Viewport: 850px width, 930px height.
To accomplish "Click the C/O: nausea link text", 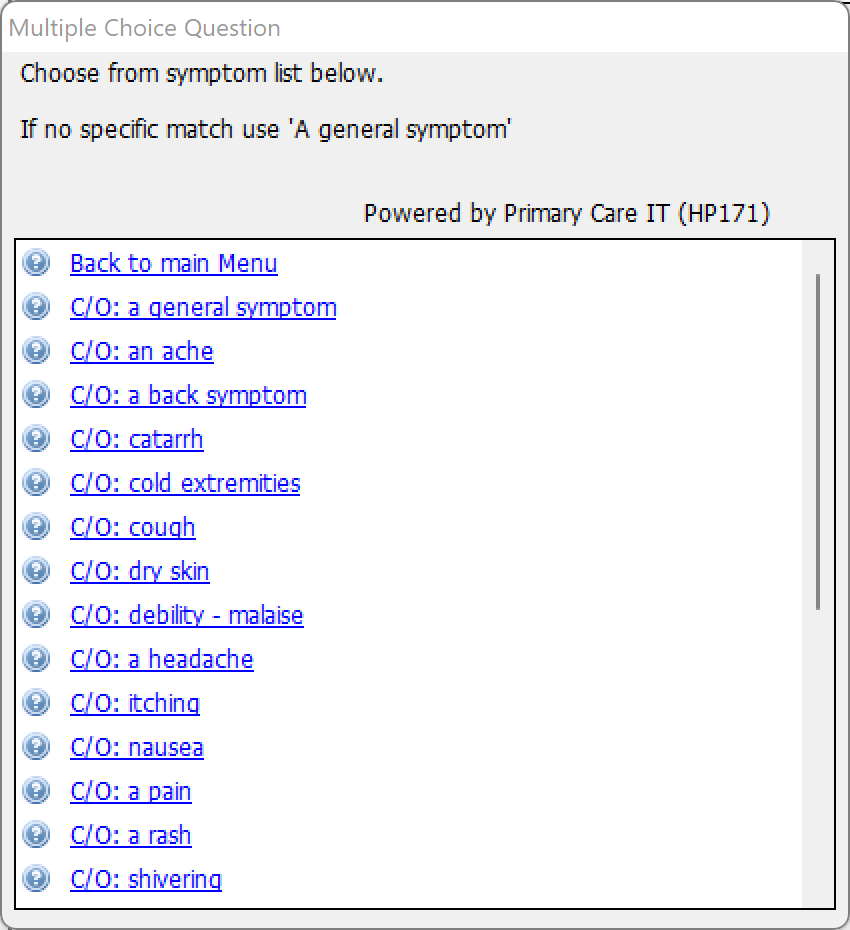I will pyautogui.click(x=137, y=747).
